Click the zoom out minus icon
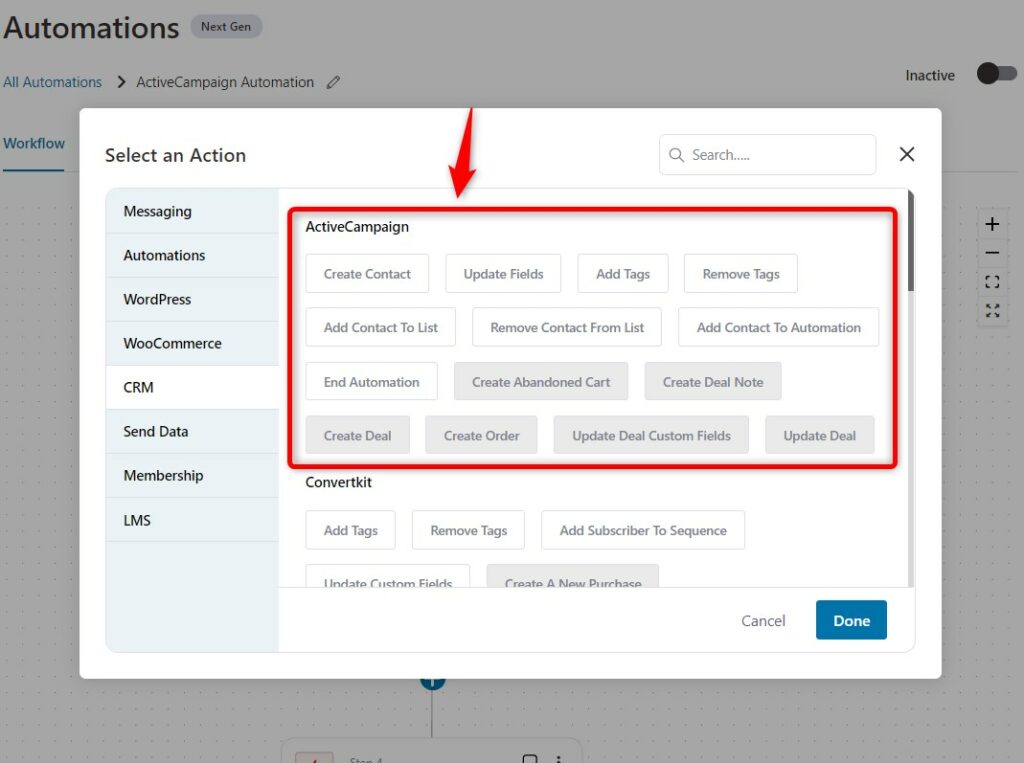1024x763 pixels. pyautogui.click(x=992, y=253)
